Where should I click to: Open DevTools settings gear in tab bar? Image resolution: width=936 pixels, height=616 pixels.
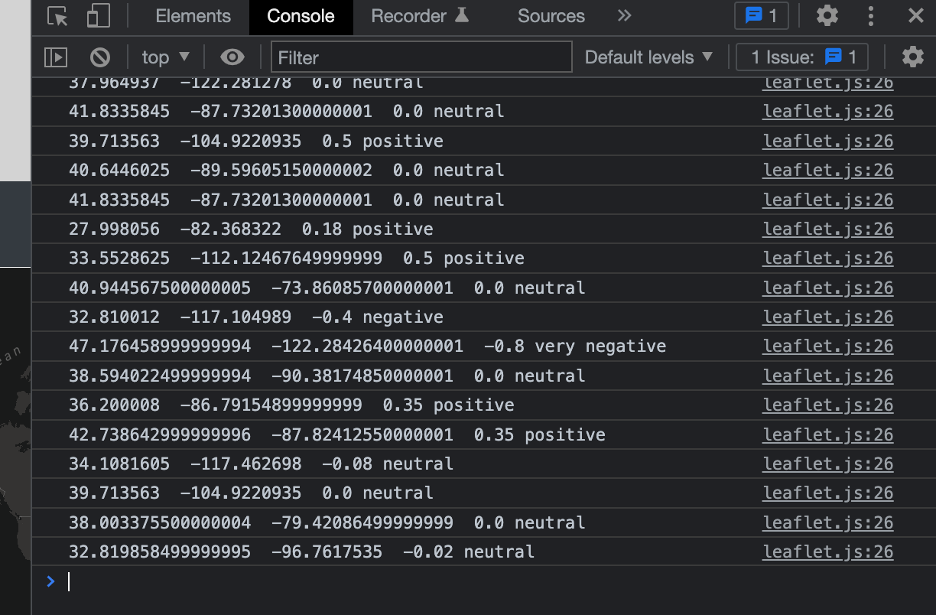pyautogui.click(x=827, y=16)
